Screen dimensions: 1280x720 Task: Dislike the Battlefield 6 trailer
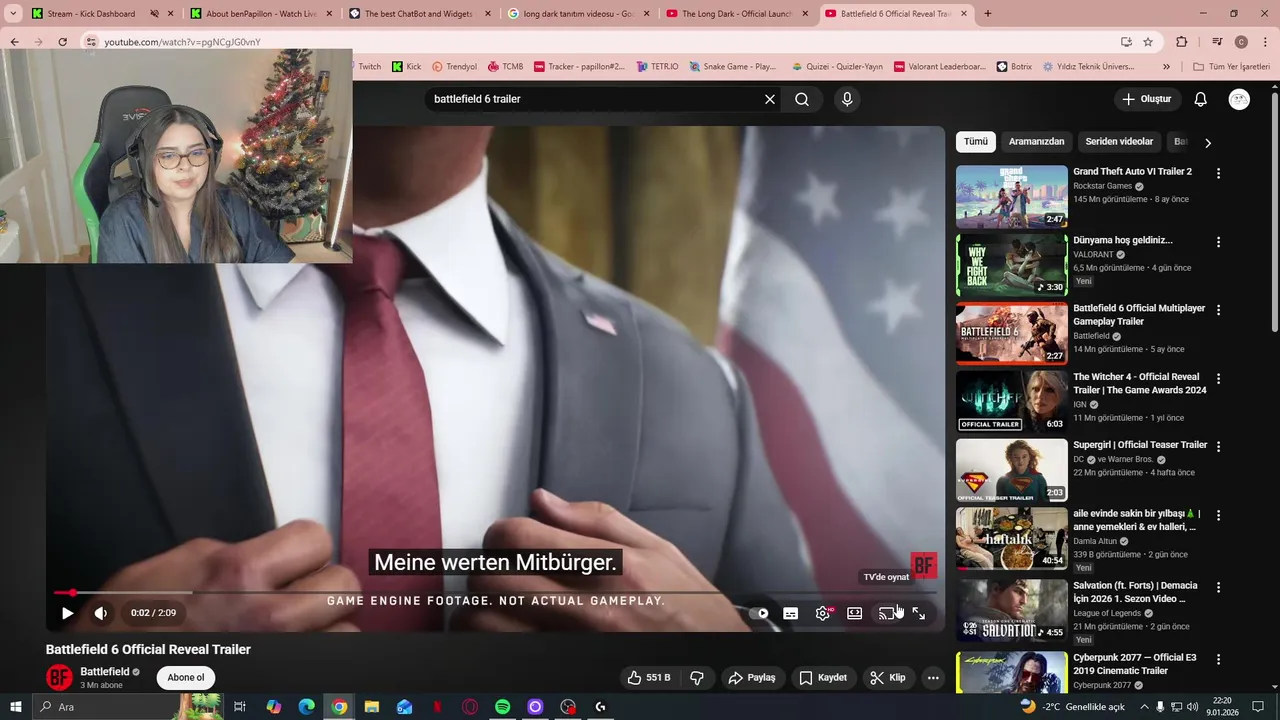pos(697,678)
